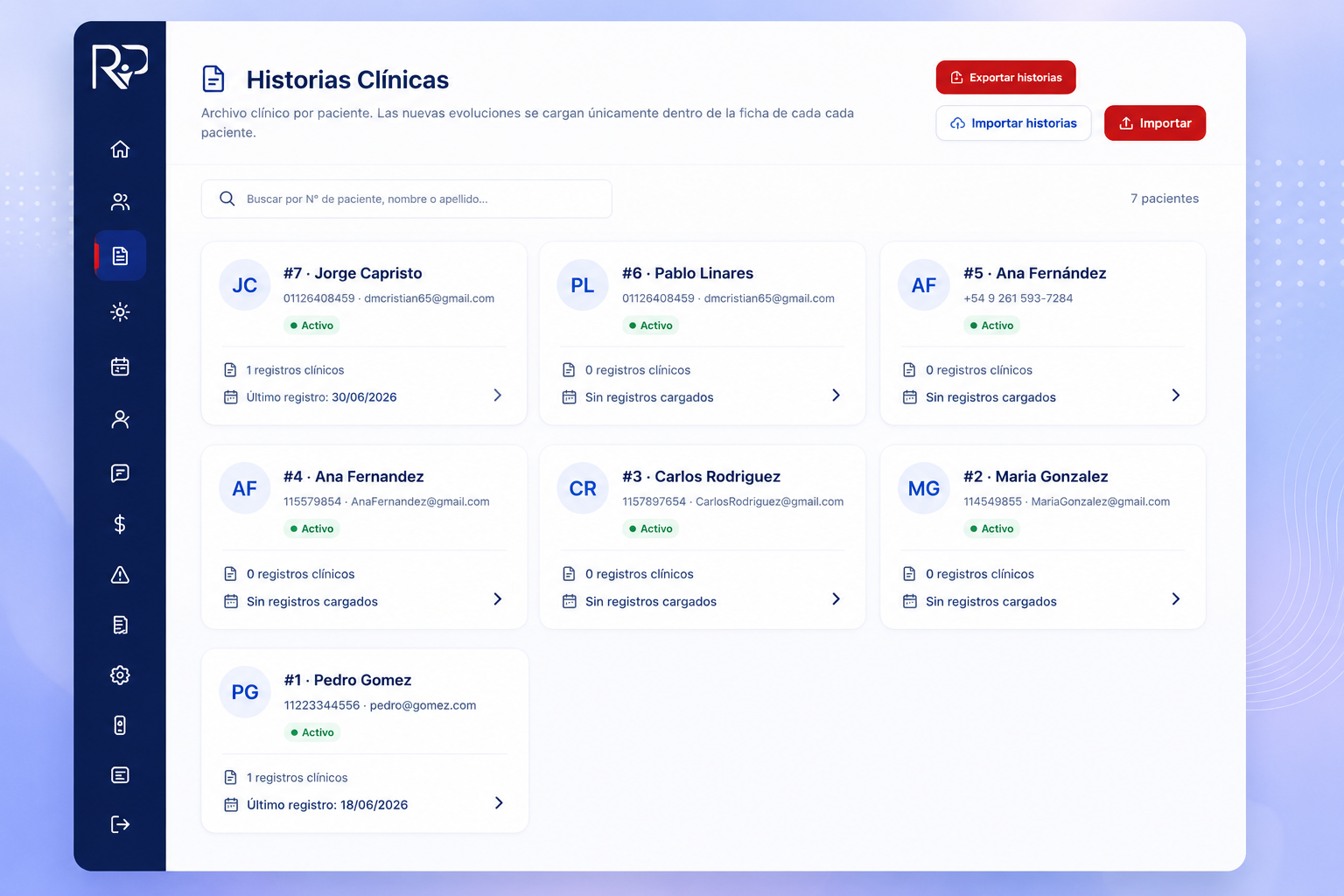Click the sun icon in the sidebar

pos(120,311)
